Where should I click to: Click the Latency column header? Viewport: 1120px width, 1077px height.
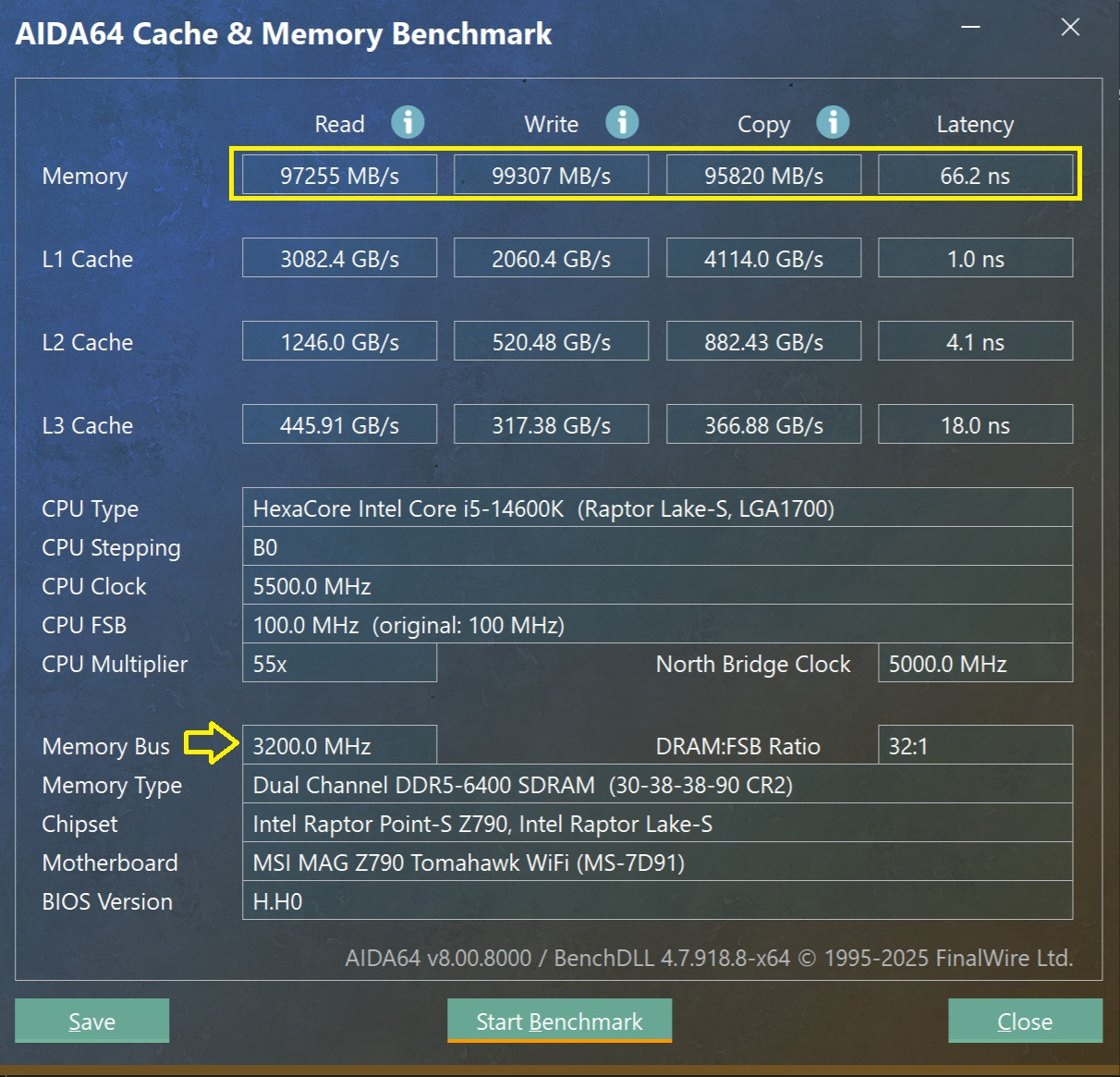[975, 125]
